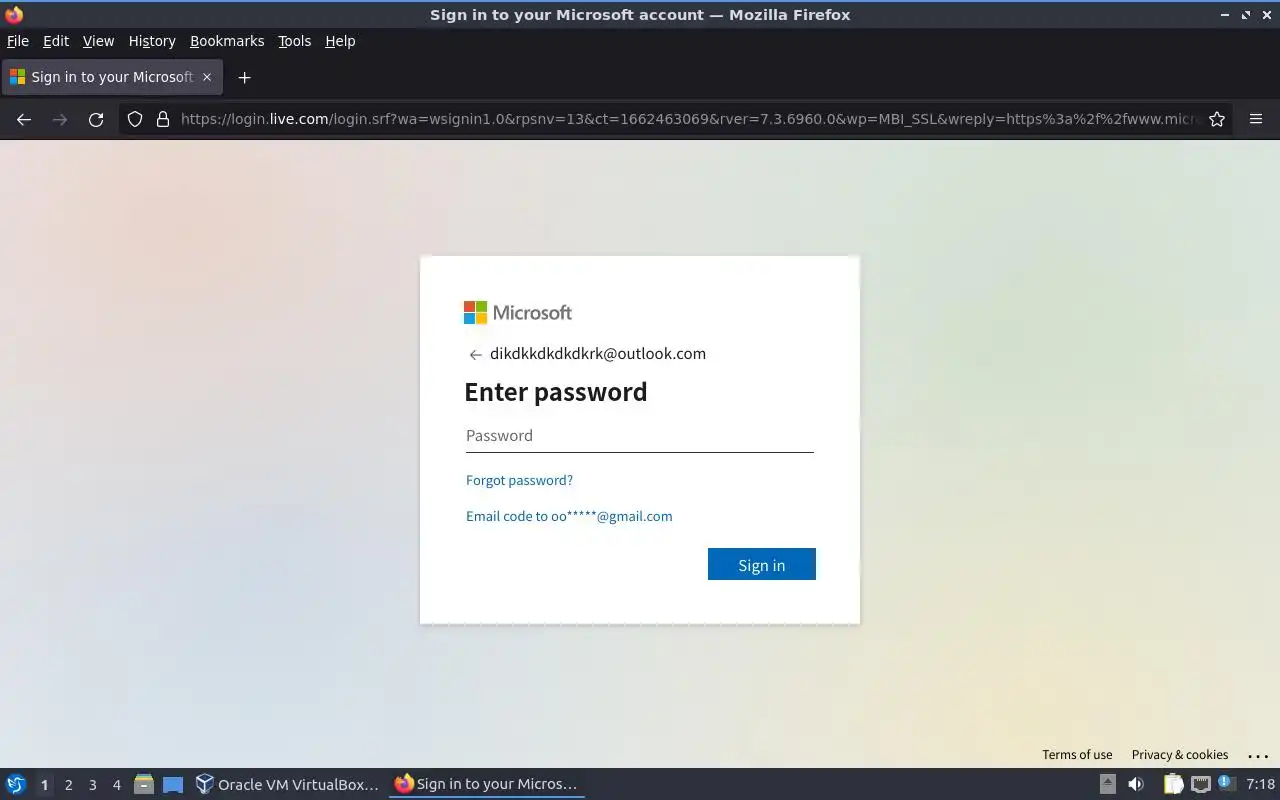Open the Privacy & cookies footer link
The image size is (1280, 800).
click(1180, 755)
